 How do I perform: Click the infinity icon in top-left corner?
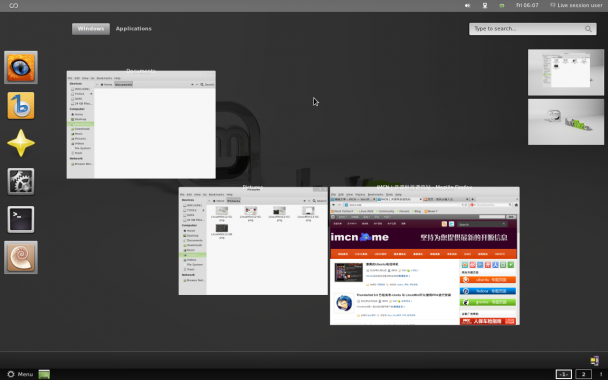coord(14,5)
